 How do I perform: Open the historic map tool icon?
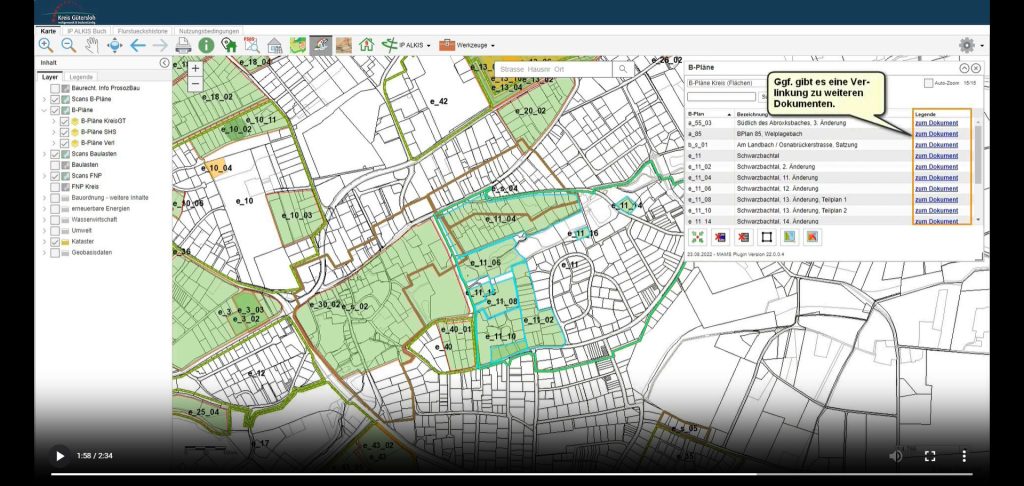click(x=344, y=45)
